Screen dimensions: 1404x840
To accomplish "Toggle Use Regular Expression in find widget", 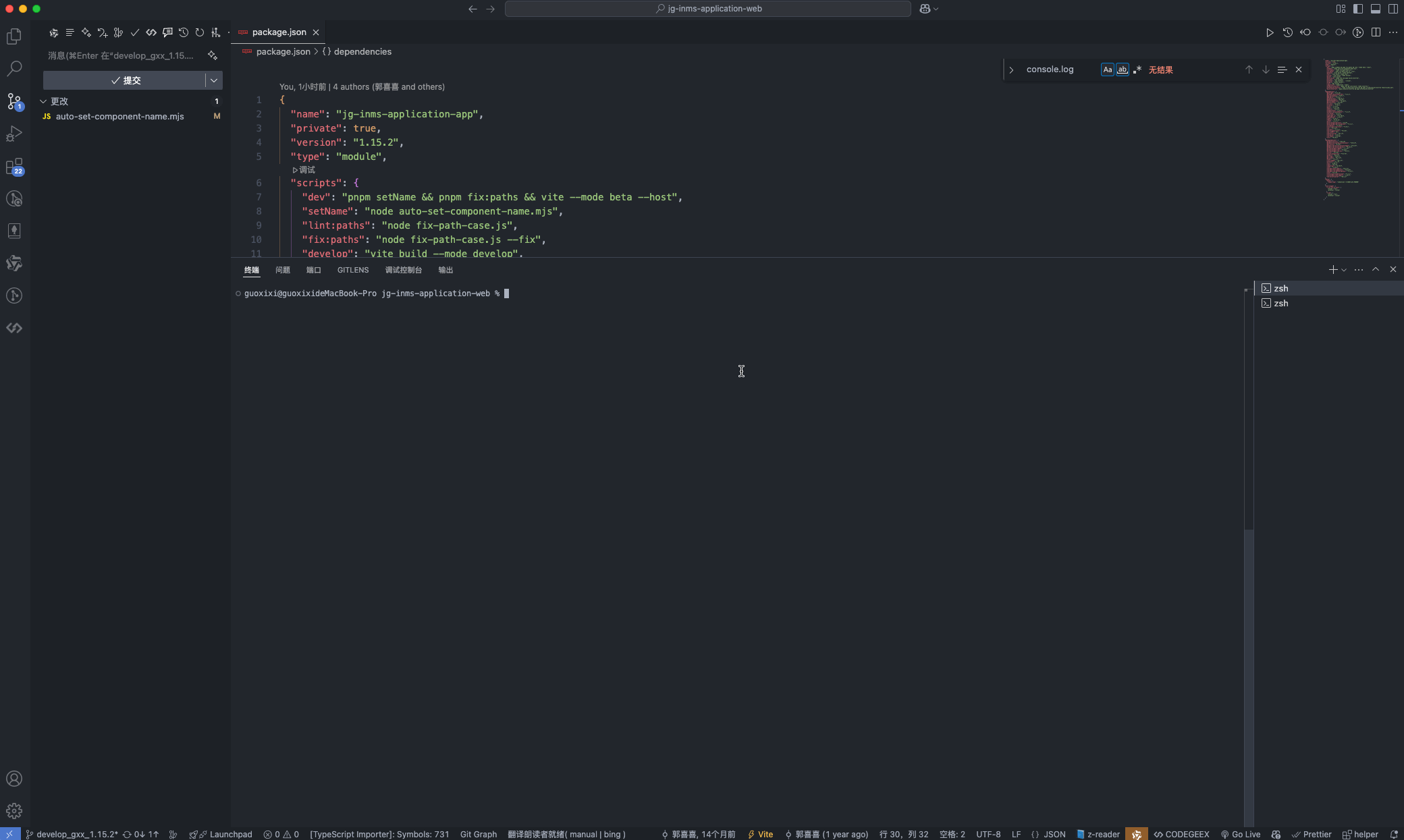I will coord(1137,69).
